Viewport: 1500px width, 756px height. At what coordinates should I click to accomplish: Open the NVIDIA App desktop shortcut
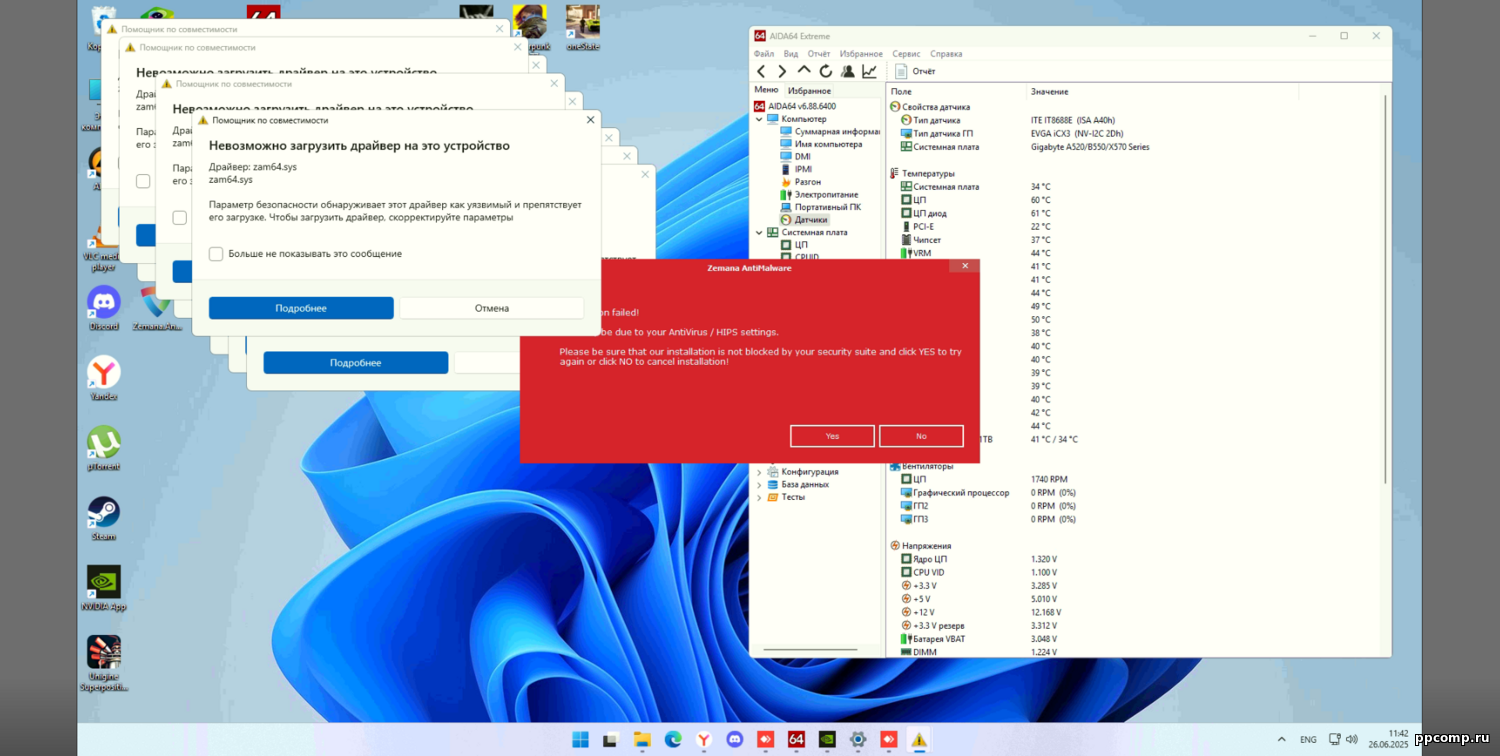[103, 588]
